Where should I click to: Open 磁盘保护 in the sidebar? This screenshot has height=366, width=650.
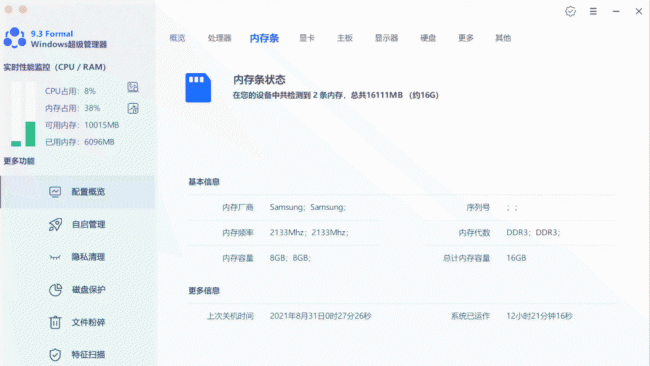(78, 289)
